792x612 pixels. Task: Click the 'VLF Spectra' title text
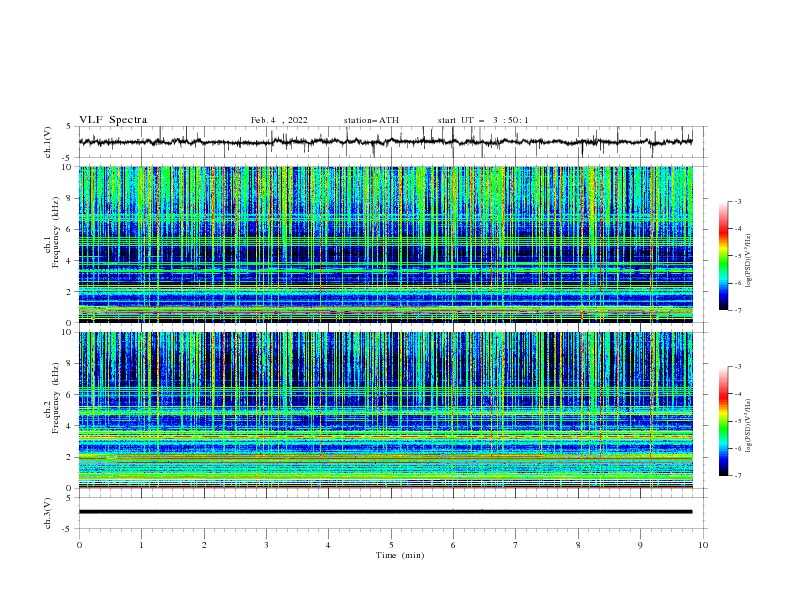pyautogui.click(x=113, y=120)
